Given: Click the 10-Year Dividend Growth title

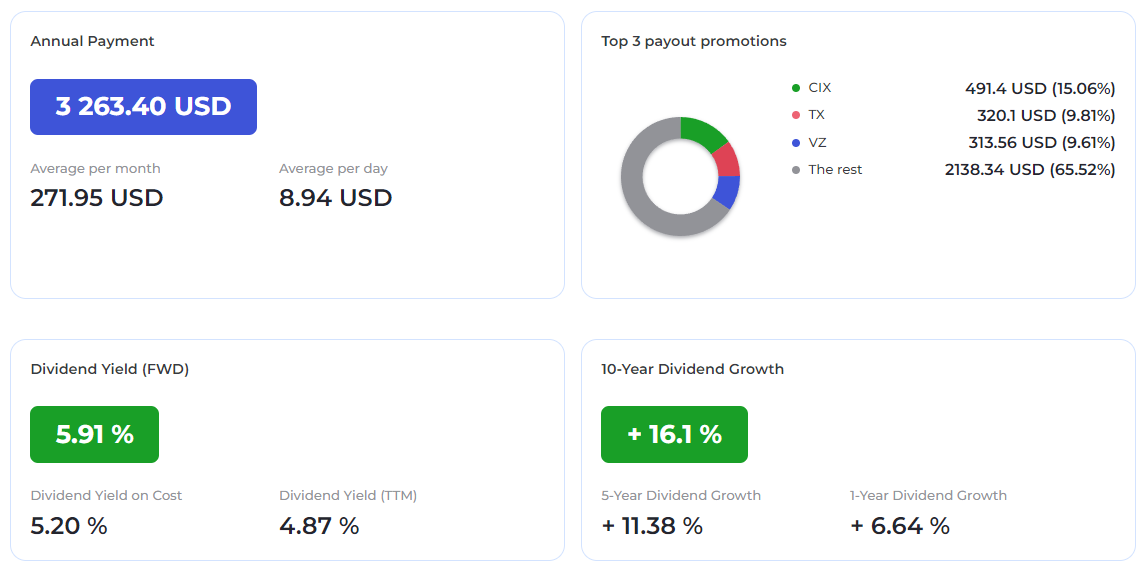Looking at the screenshot, I should click(x=692, y=369).
